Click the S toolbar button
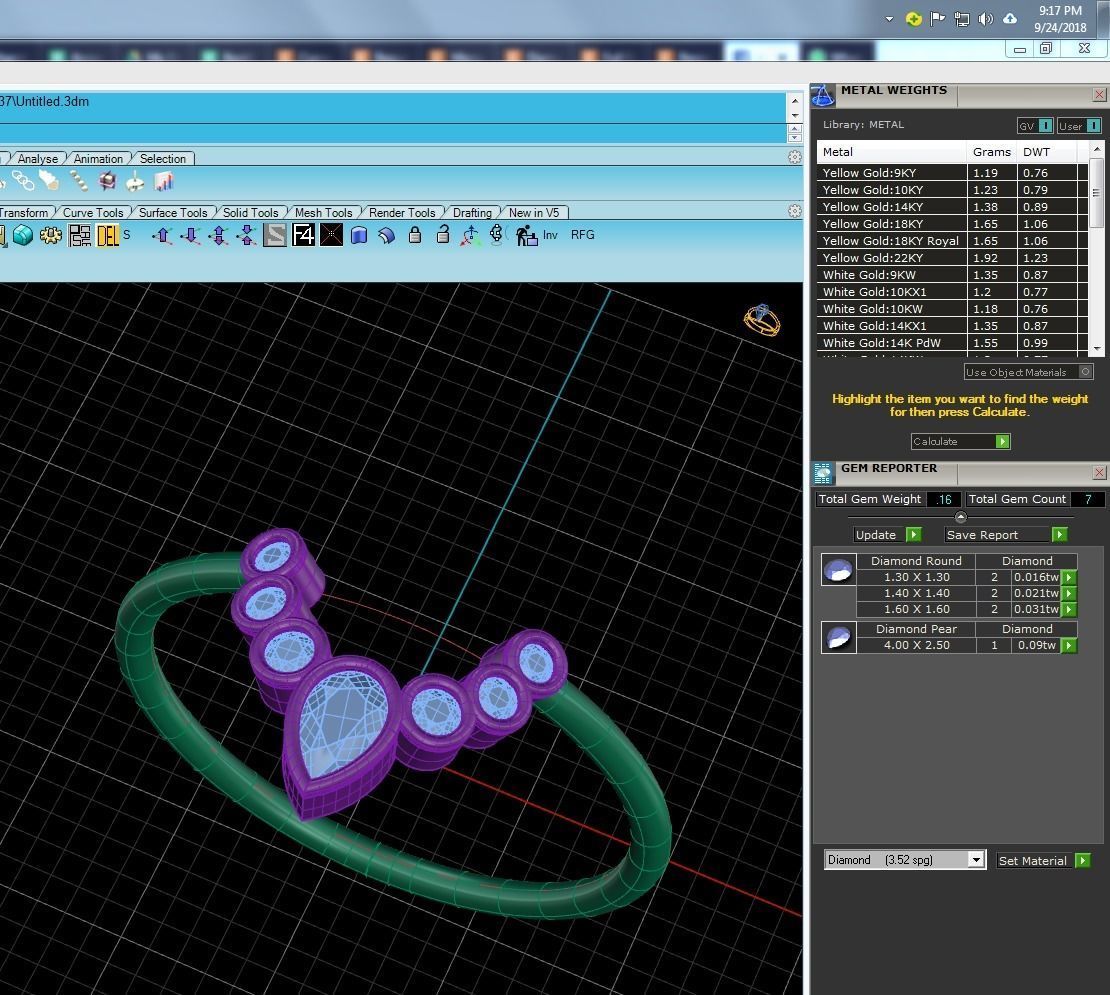Viewport: 1110px width, 995px height. 127,234
